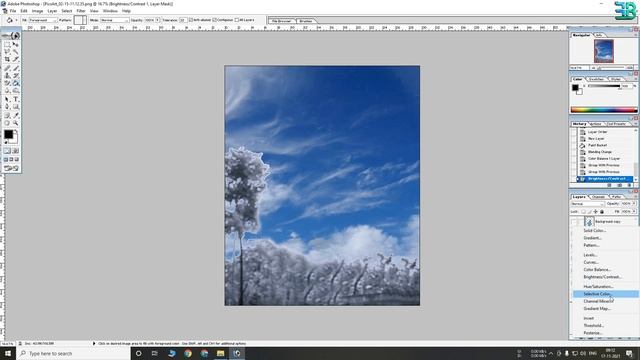The width and height of the screenshot is (640, 360).
Task: Open the Fill source dropdown
Action: 42,20
